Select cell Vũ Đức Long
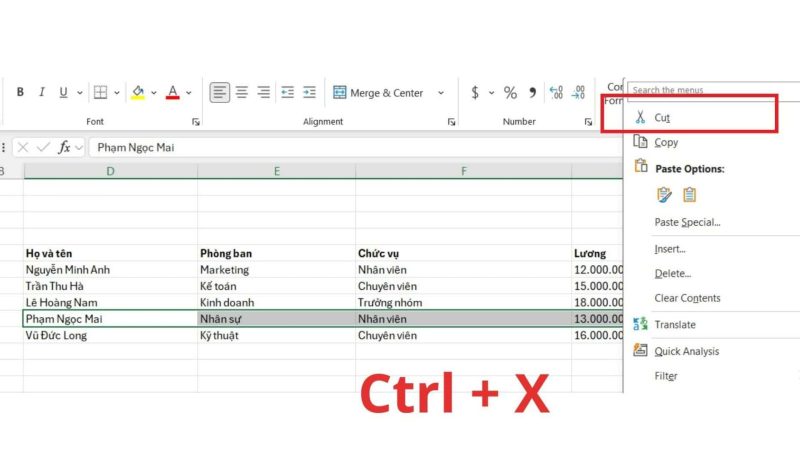Image resolution: width=800 pixels, height=450 pixels. click(111, 335)
